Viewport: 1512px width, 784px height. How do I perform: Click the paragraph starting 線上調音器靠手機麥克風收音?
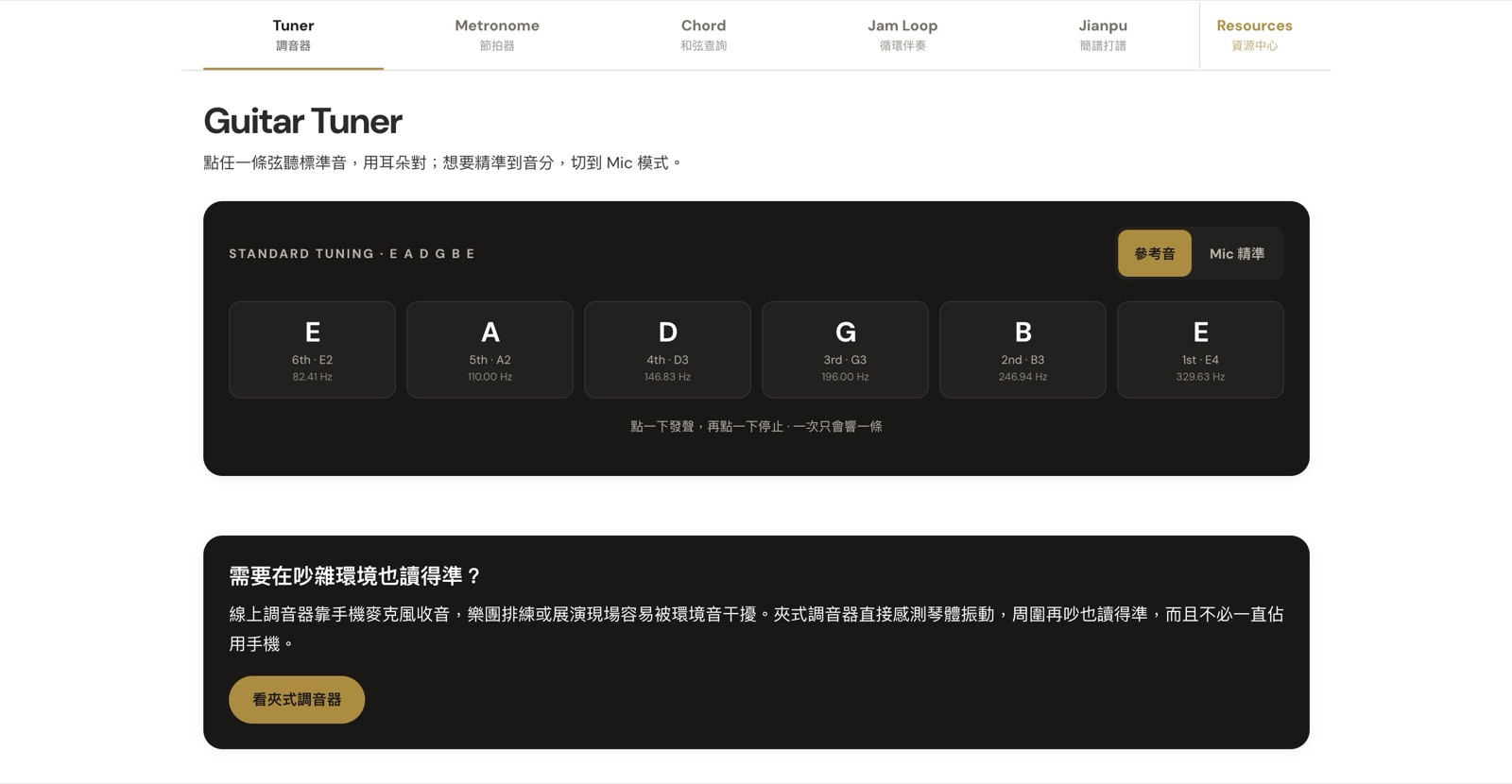(756, 629)
